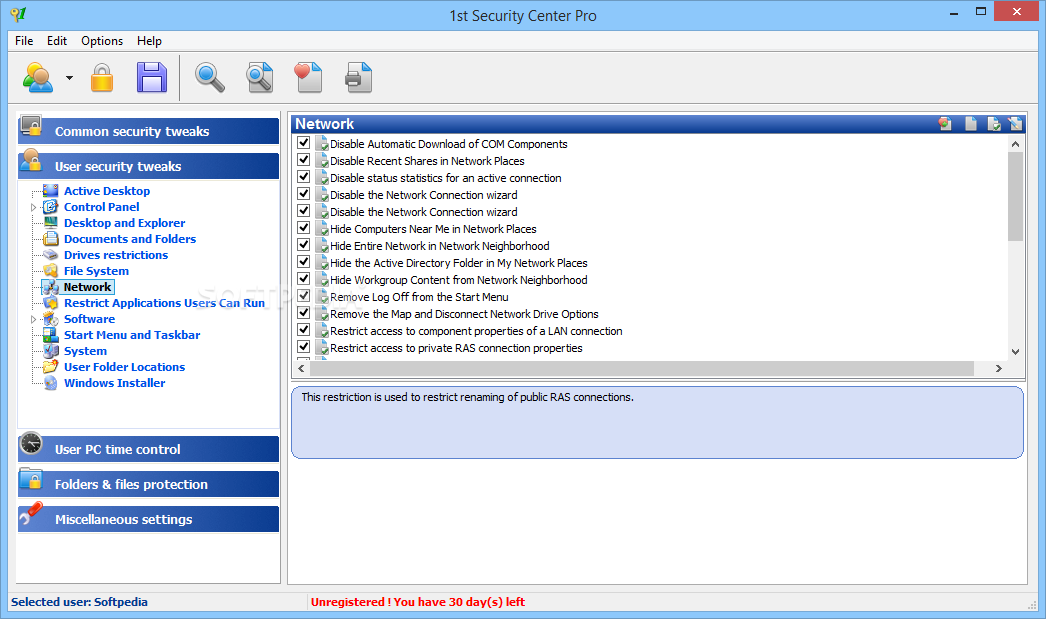This screenshot has width=1046, height=619.
Task: Click the Restrict Applications Users Can Run icon
Action: coord(51,303)
